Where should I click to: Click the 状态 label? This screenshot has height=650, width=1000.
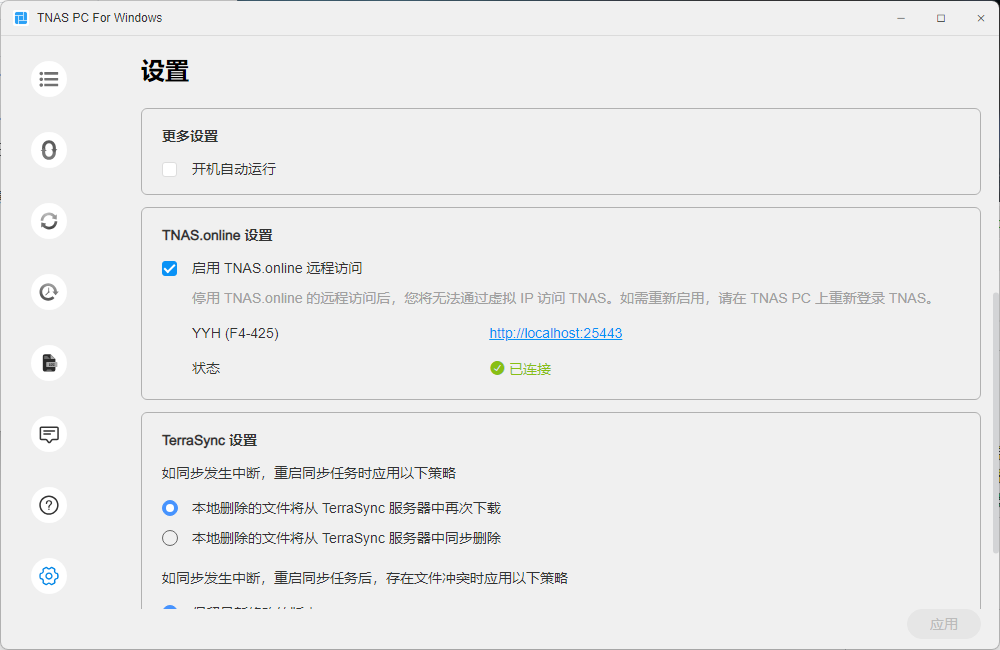(x=206, y=368)
